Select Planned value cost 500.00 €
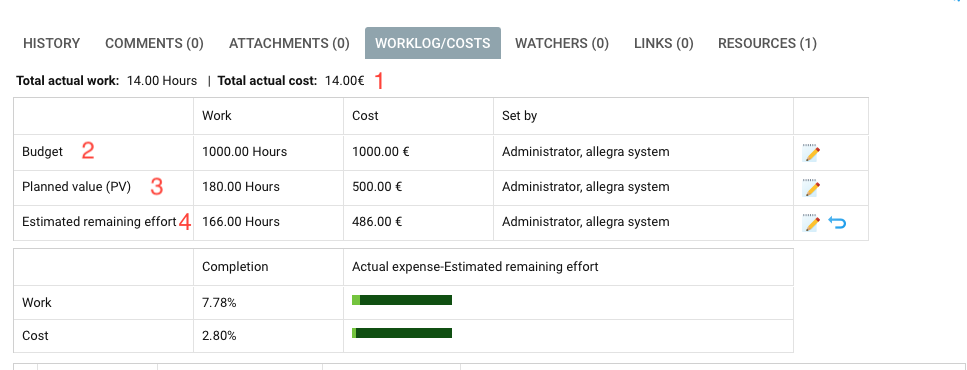Viewport: 967px width, 370px height. pyautogui.click(x=377, y=187)
